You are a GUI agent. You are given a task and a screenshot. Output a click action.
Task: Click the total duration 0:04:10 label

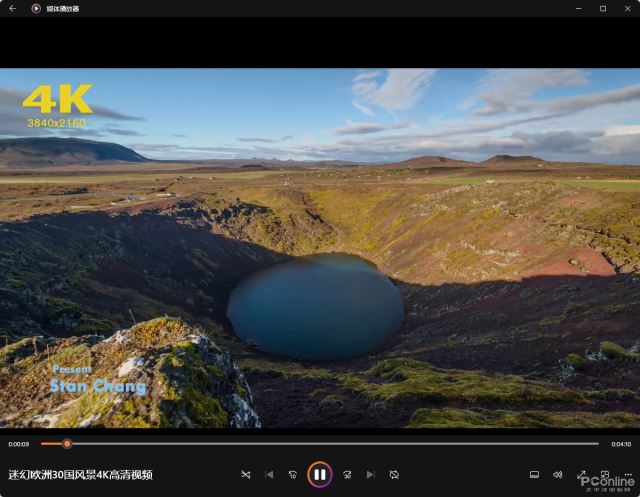(621, 444)
